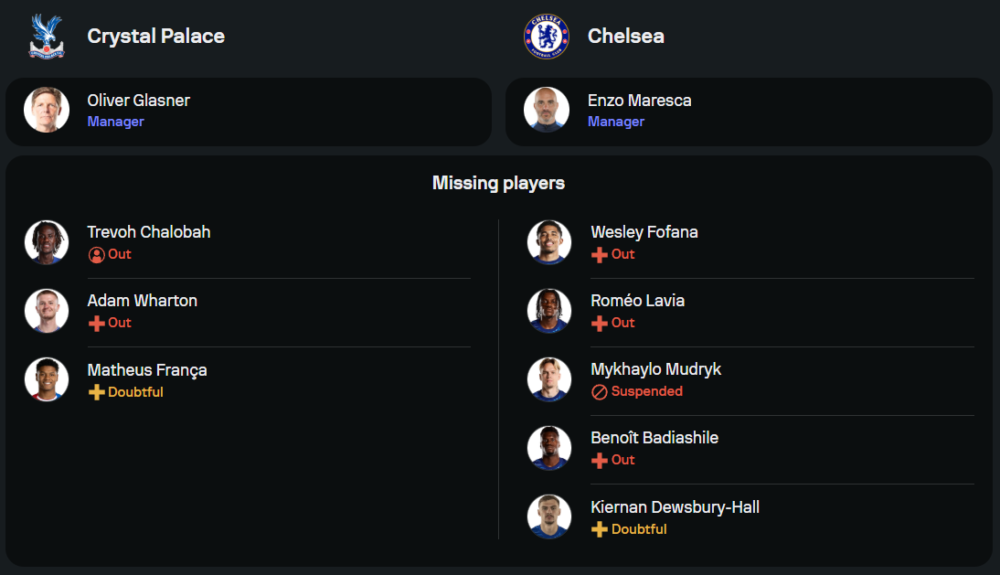Open the Crystal Palace team name link
The height and width of the screenshot is (575, 1000).
156,36
